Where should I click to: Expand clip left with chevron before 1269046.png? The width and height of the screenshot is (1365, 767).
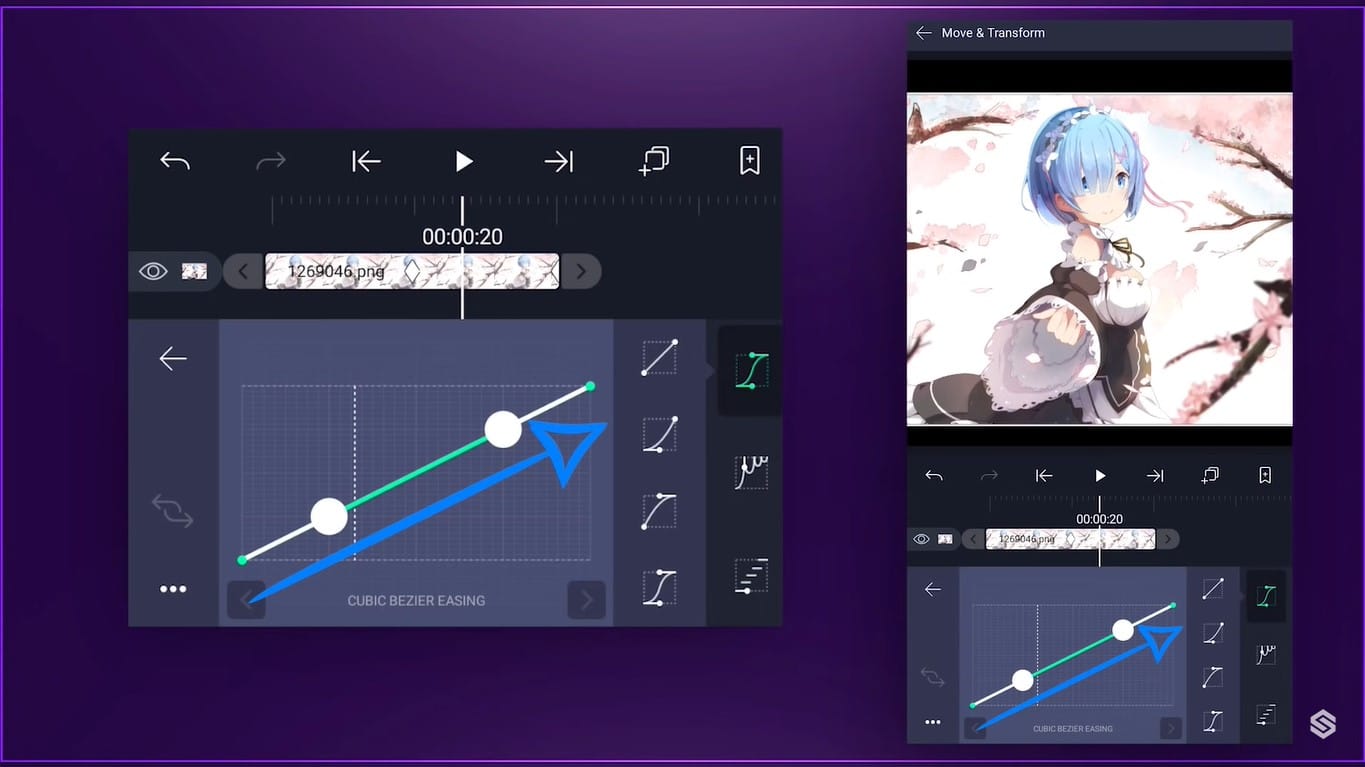243,271
